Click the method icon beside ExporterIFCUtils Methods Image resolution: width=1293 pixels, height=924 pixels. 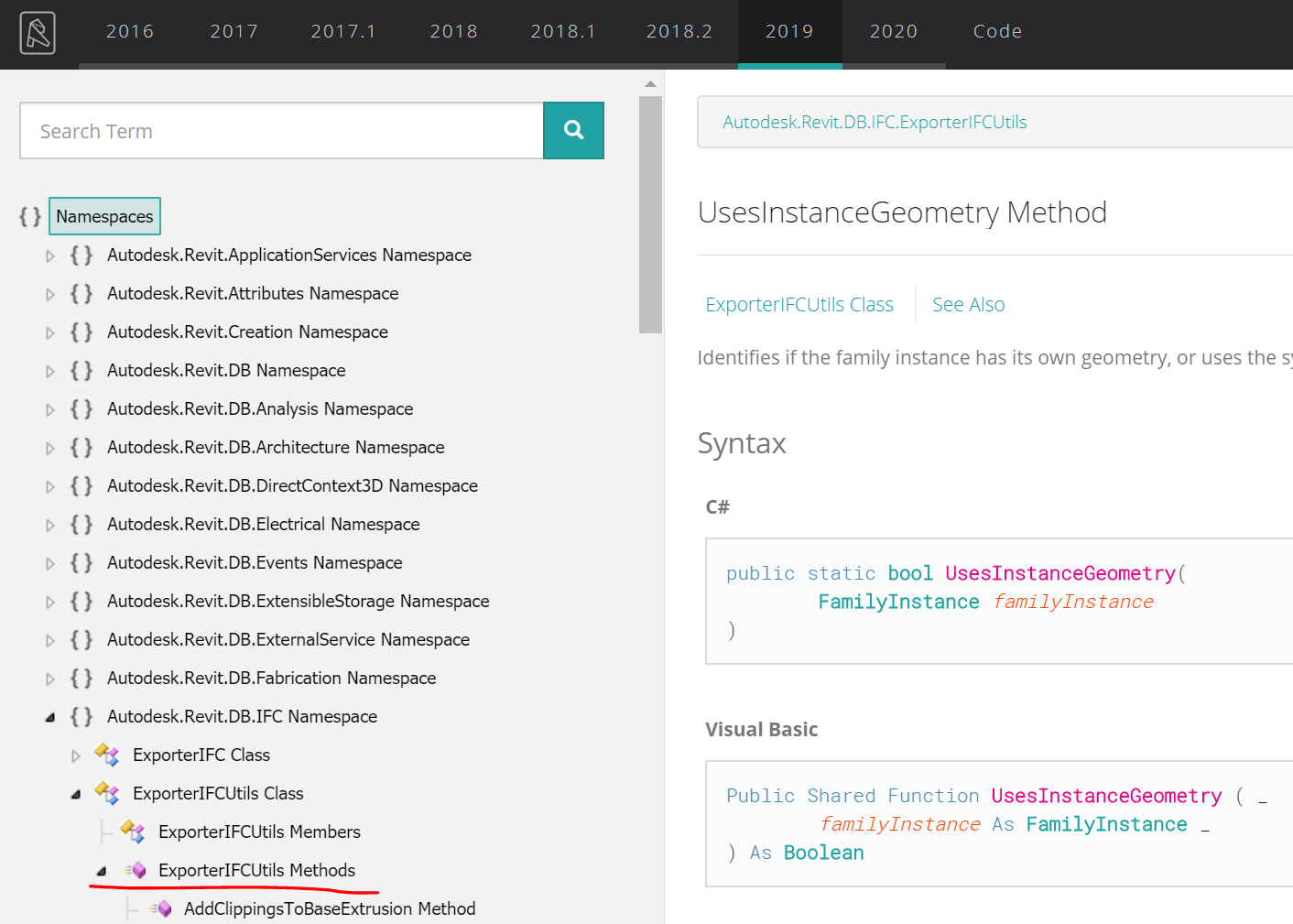(136, 870)
